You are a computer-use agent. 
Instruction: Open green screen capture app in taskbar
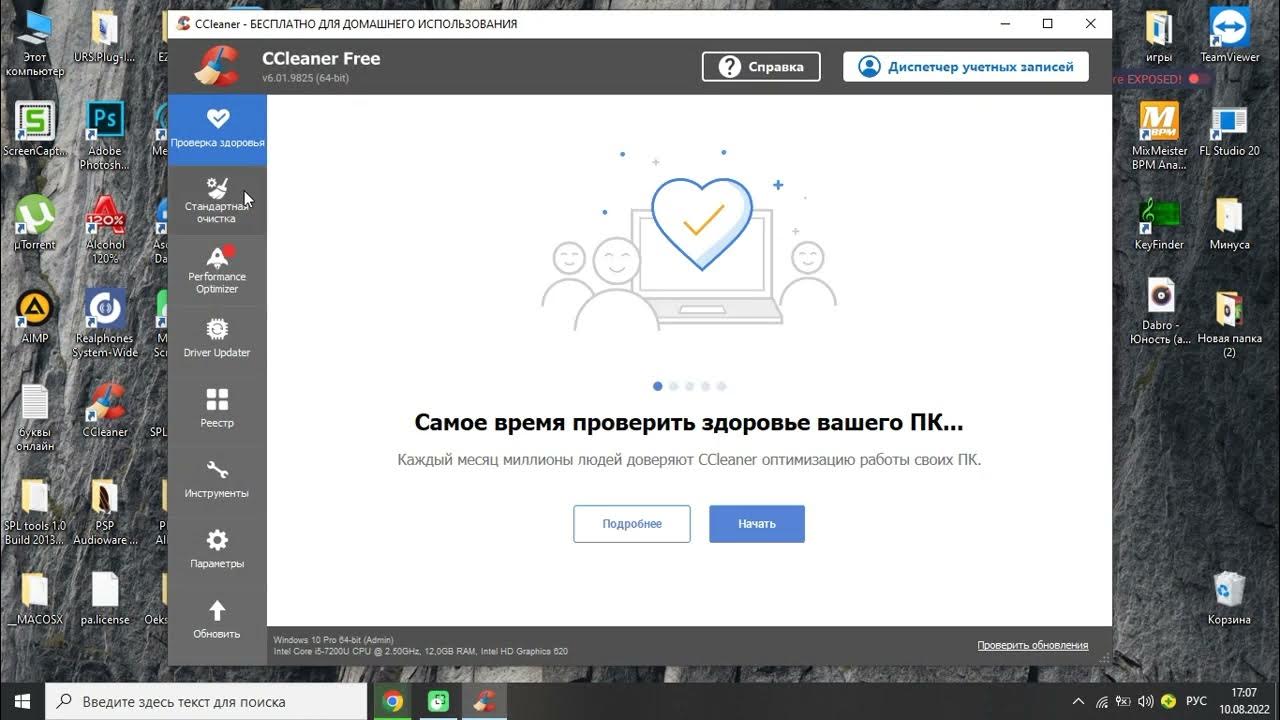coord(439,701)
